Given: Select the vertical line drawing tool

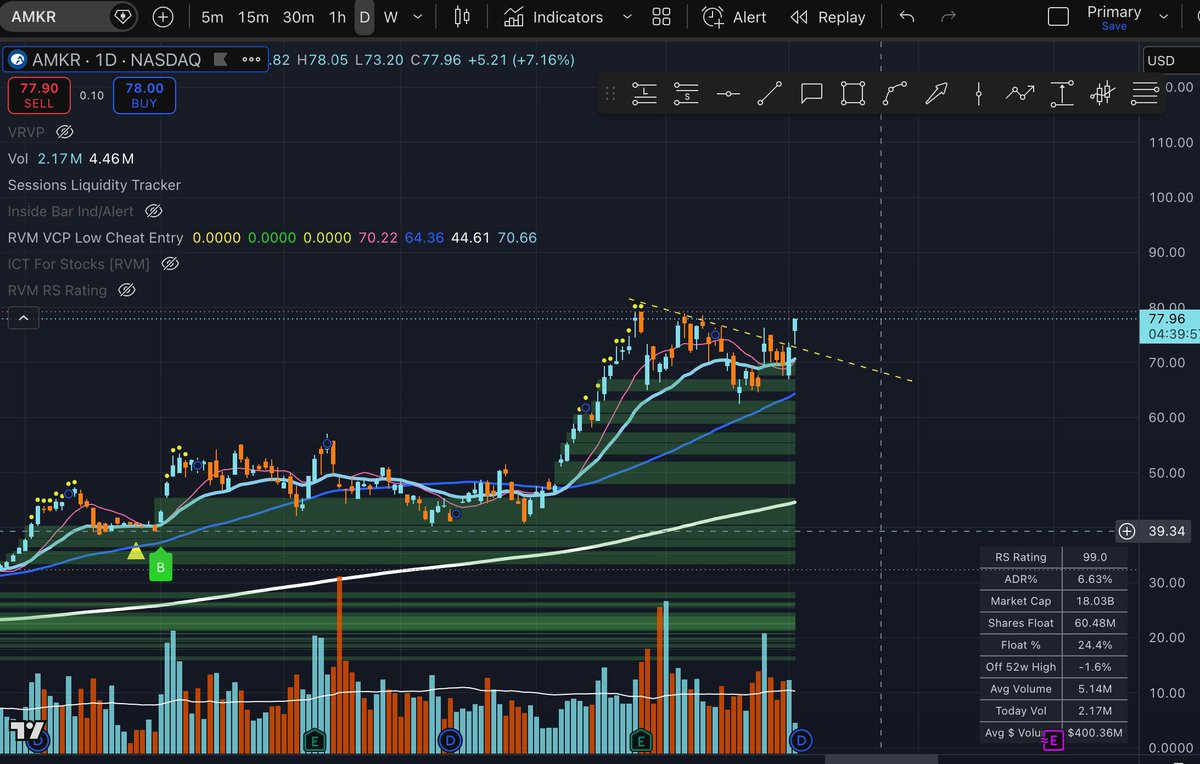Looking at the screenshot, I should [979, 94].
